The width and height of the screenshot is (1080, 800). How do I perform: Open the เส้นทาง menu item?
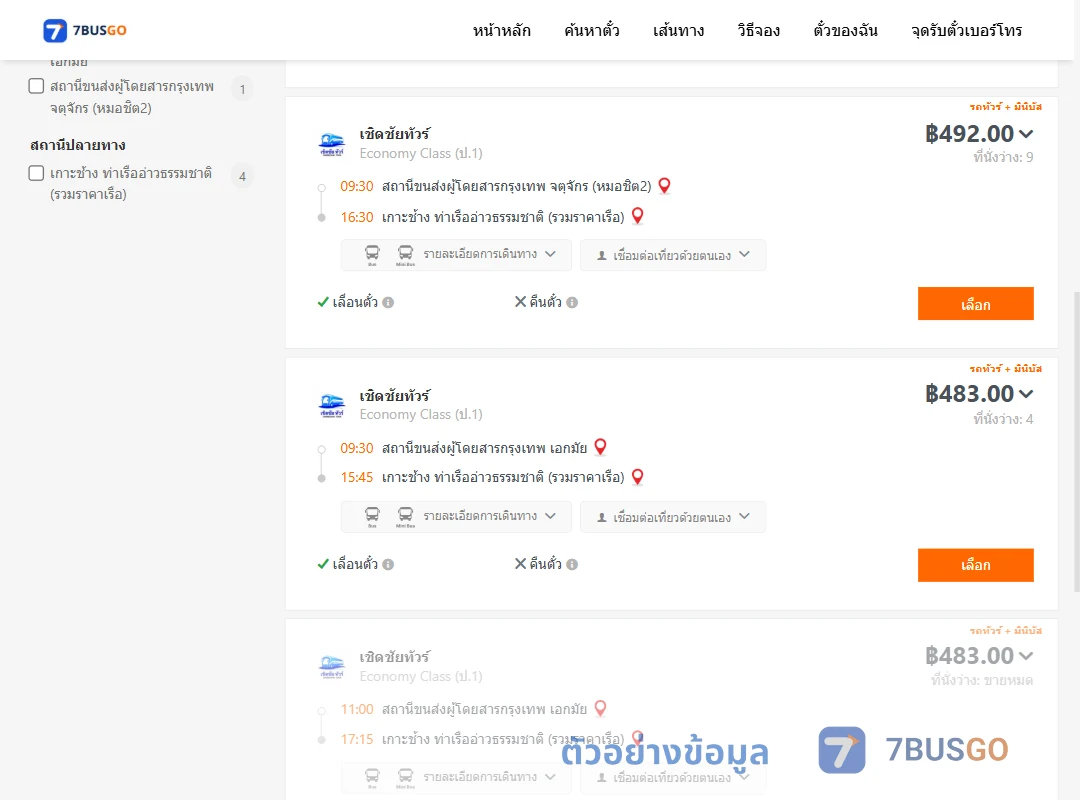point(678,30)
